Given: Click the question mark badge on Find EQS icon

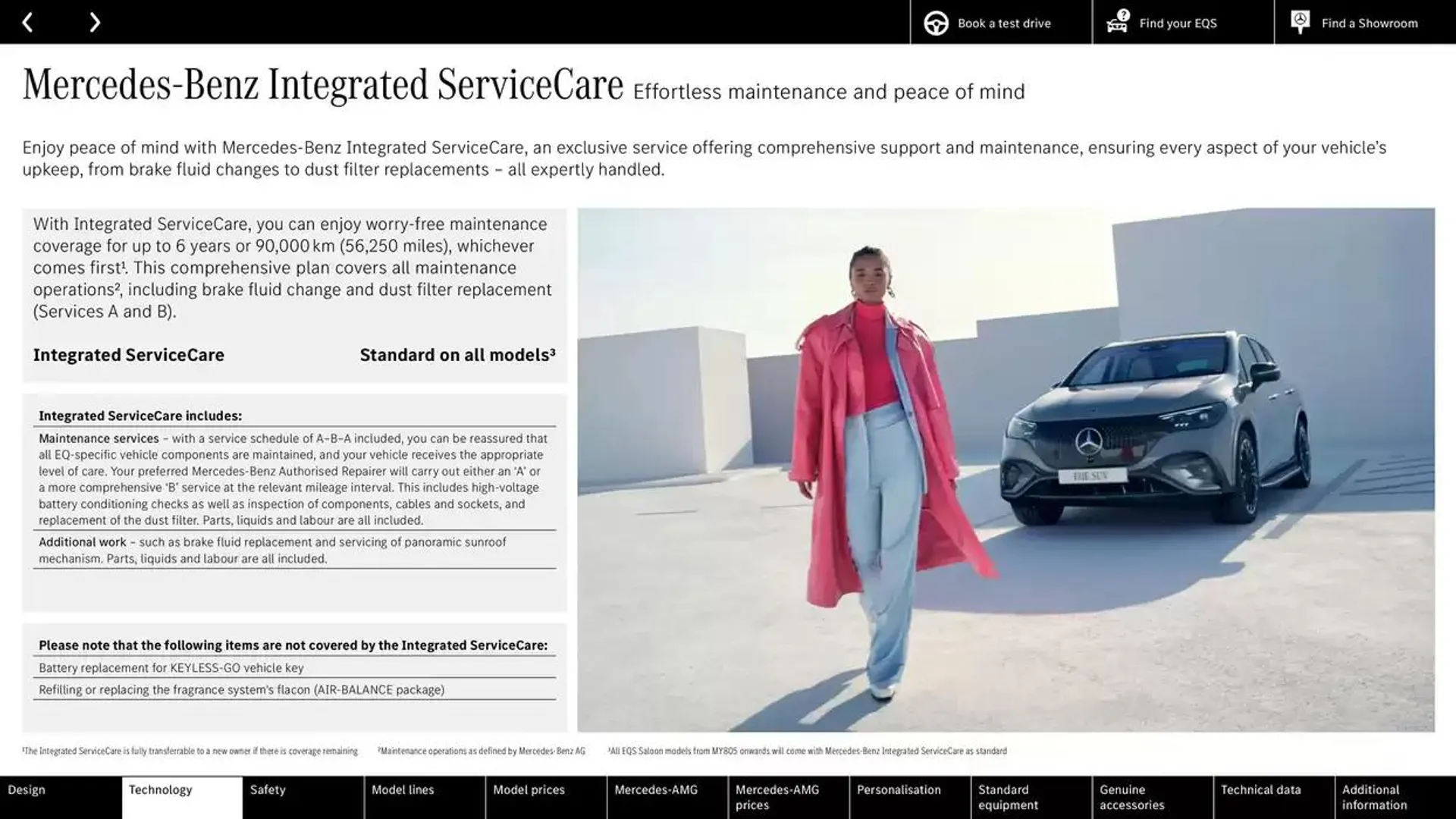Looking at the screenshot, I should tap(1122, 14).
